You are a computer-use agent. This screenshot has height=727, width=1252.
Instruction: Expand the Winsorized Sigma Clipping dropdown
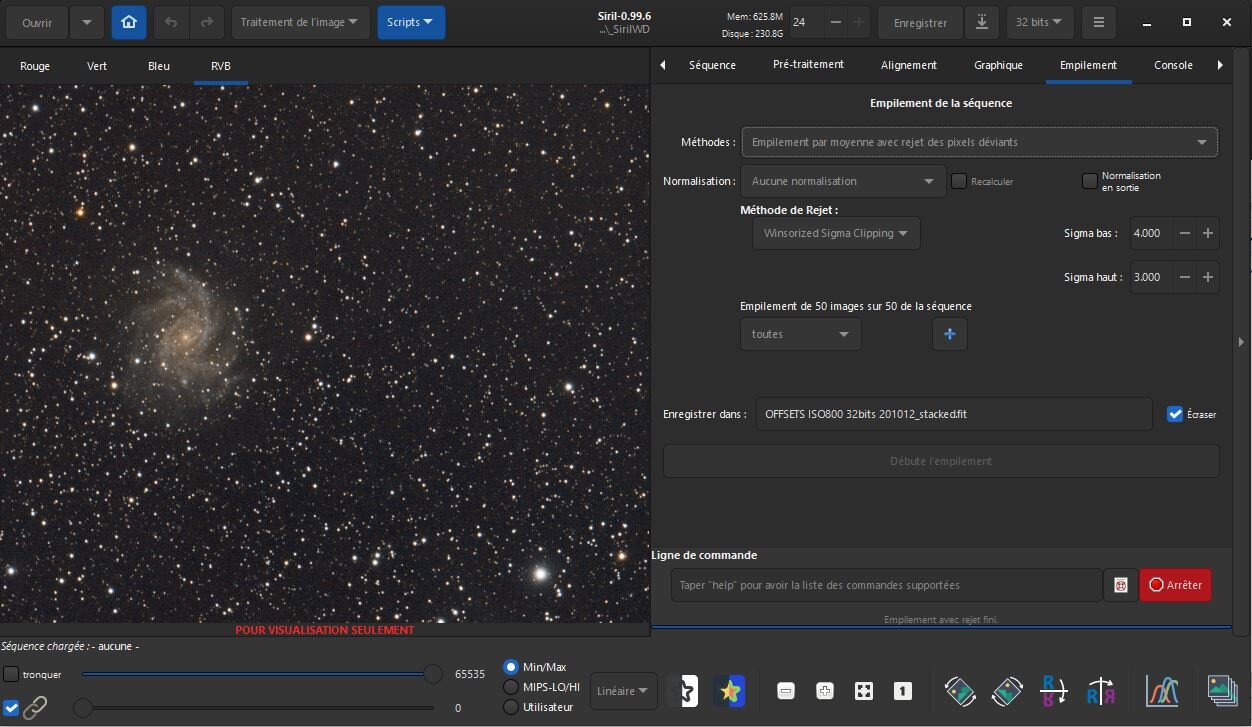pyautogui.click(x=835, y=233)
